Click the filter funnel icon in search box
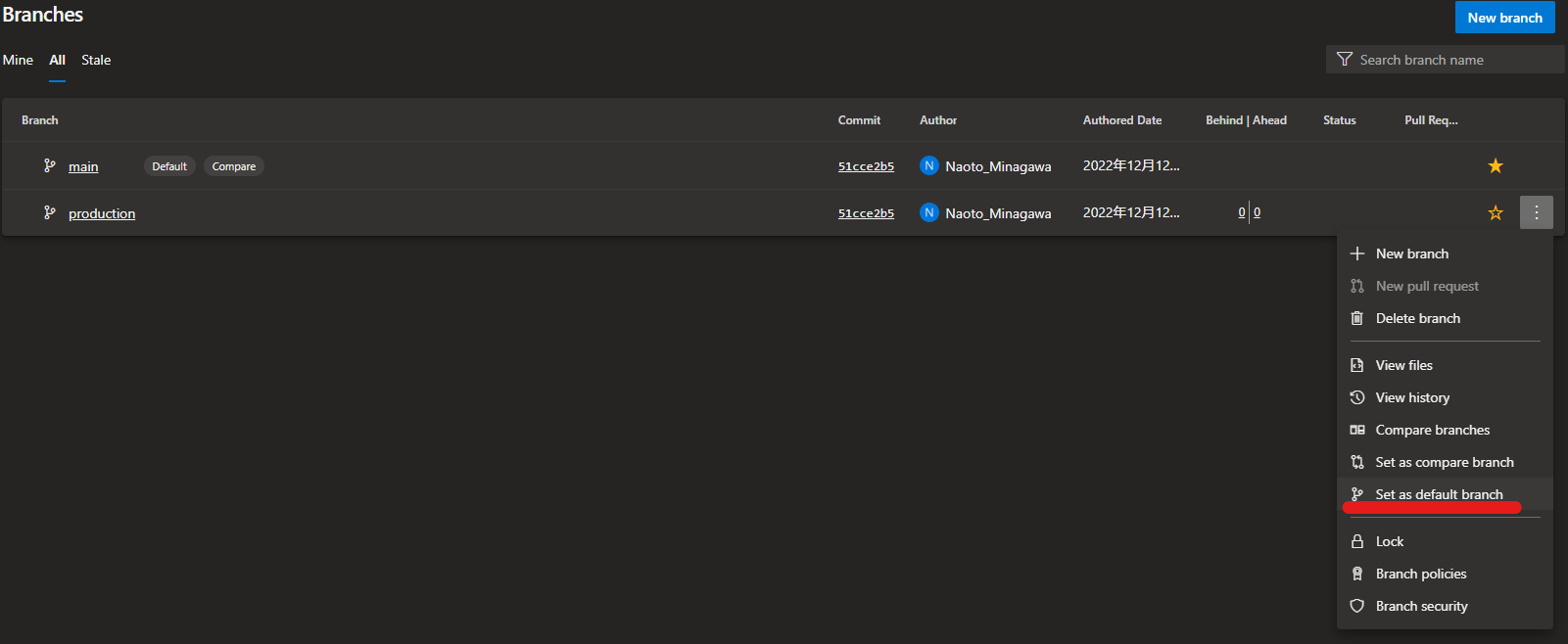 (x=1345, y=60)
